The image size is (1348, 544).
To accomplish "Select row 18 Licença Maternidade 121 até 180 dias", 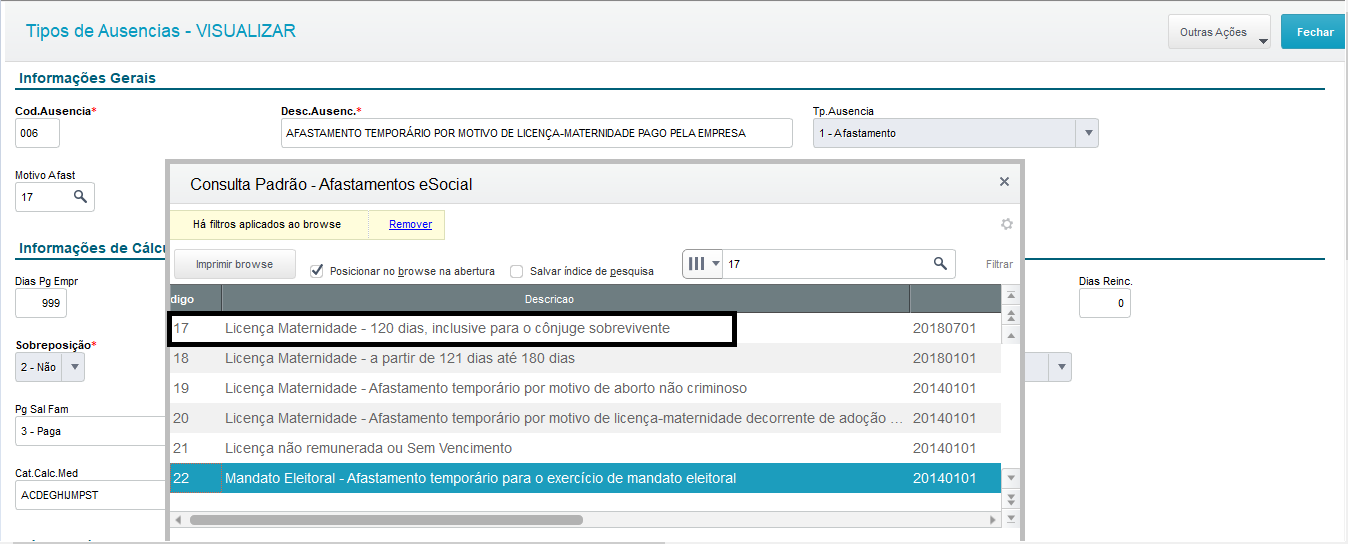I will pos(585,358).
